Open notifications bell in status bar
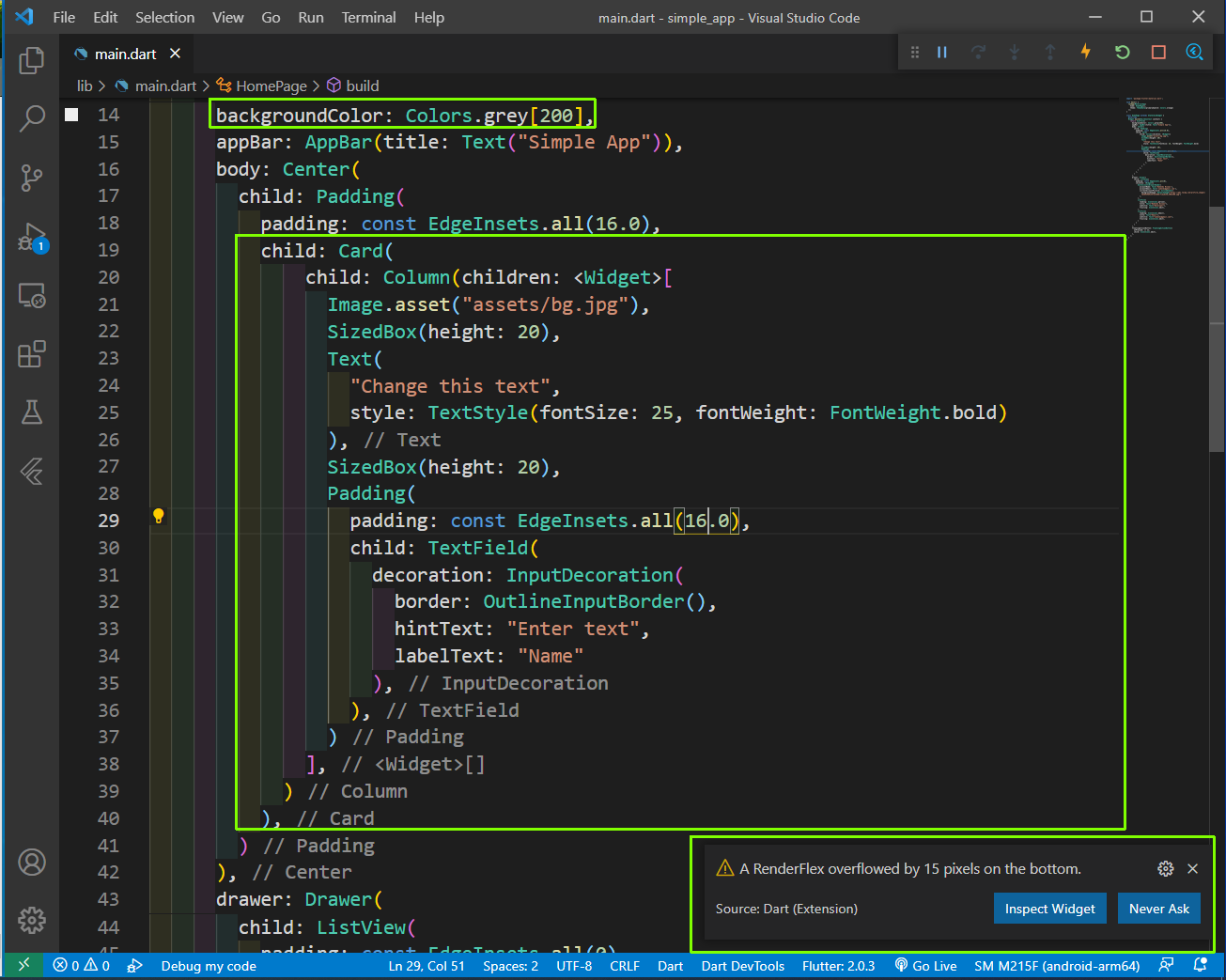1226x980 pixels. click(1200, 965)
